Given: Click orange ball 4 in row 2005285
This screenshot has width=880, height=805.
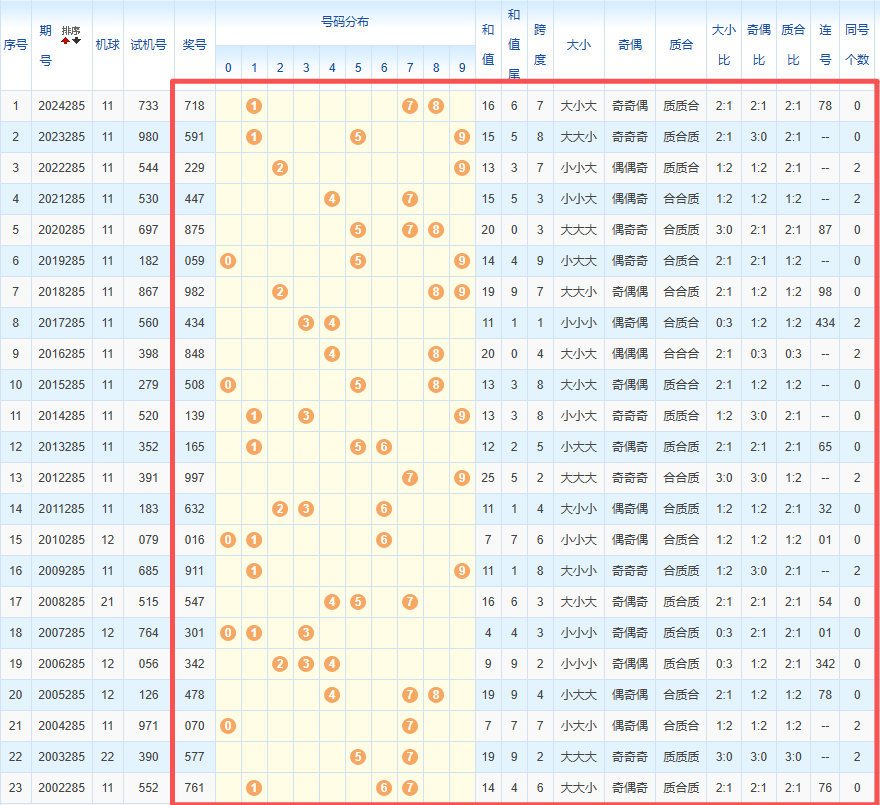Looking at the screenshot, I should pos(332,694).
